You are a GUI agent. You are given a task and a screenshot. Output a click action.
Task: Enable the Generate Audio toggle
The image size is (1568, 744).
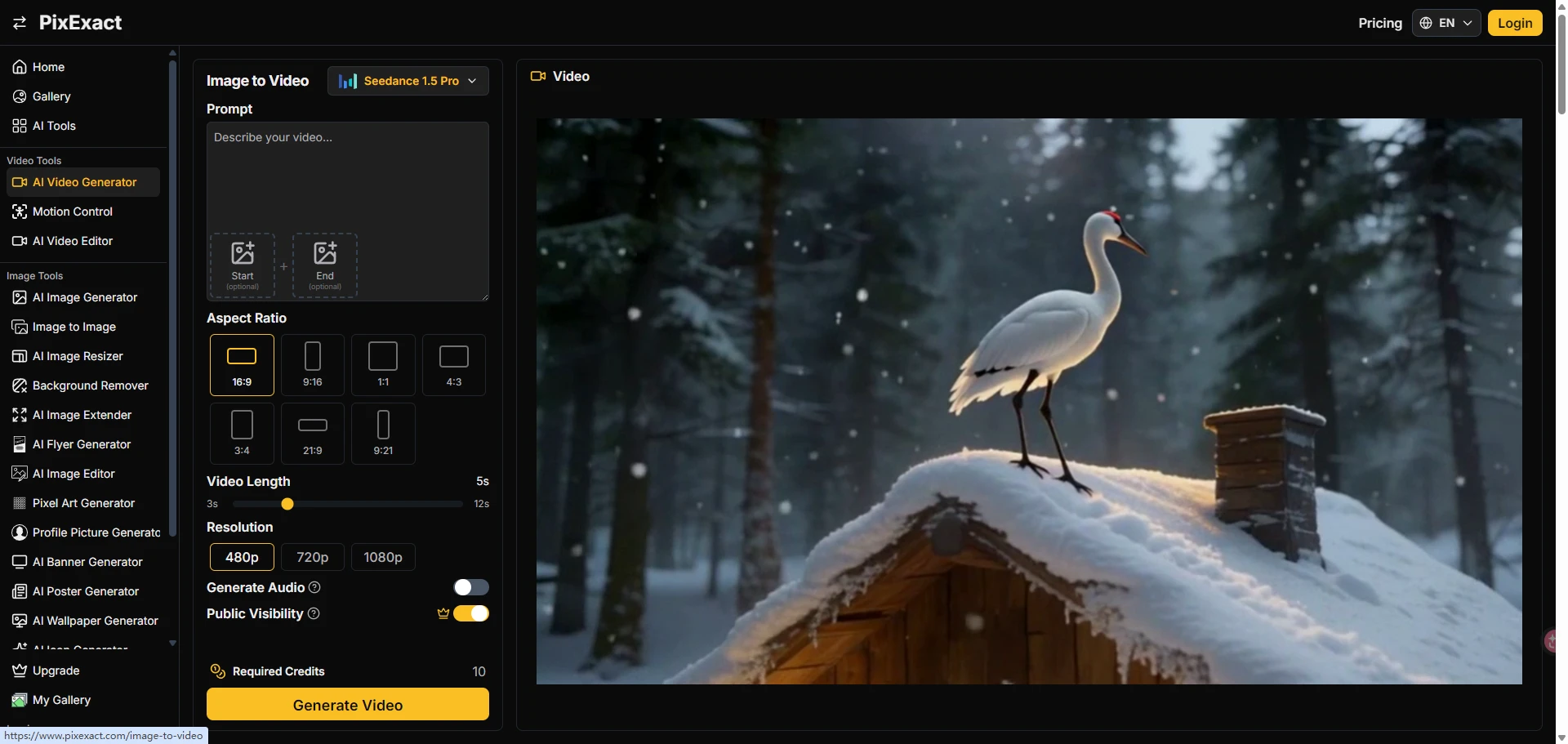pos(471,588)
